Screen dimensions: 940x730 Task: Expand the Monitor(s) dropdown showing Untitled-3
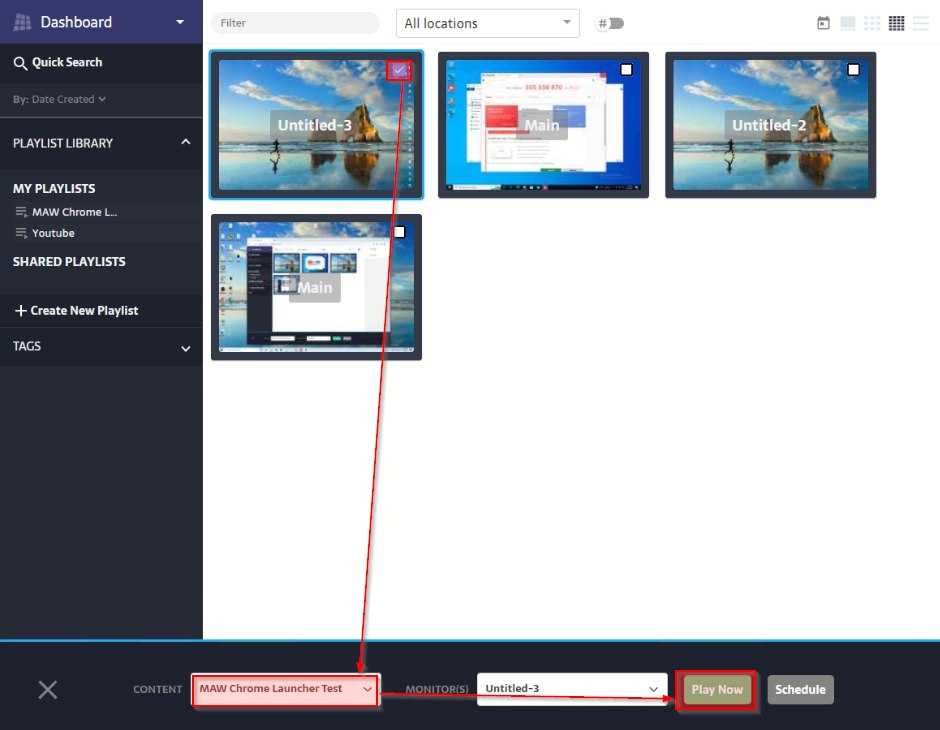[571, 689]
